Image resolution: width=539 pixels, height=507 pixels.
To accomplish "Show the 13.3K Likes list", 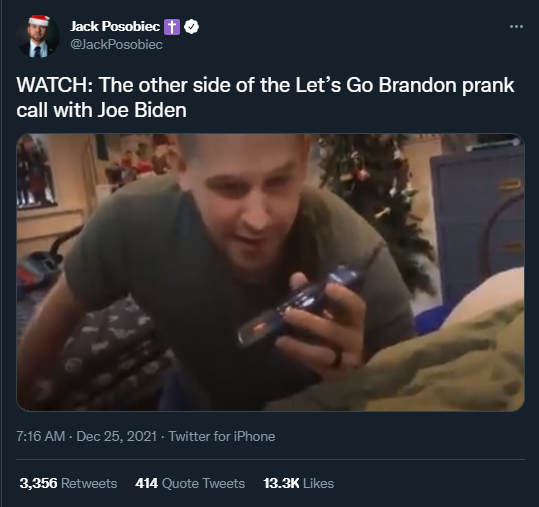I will (299, 483).
